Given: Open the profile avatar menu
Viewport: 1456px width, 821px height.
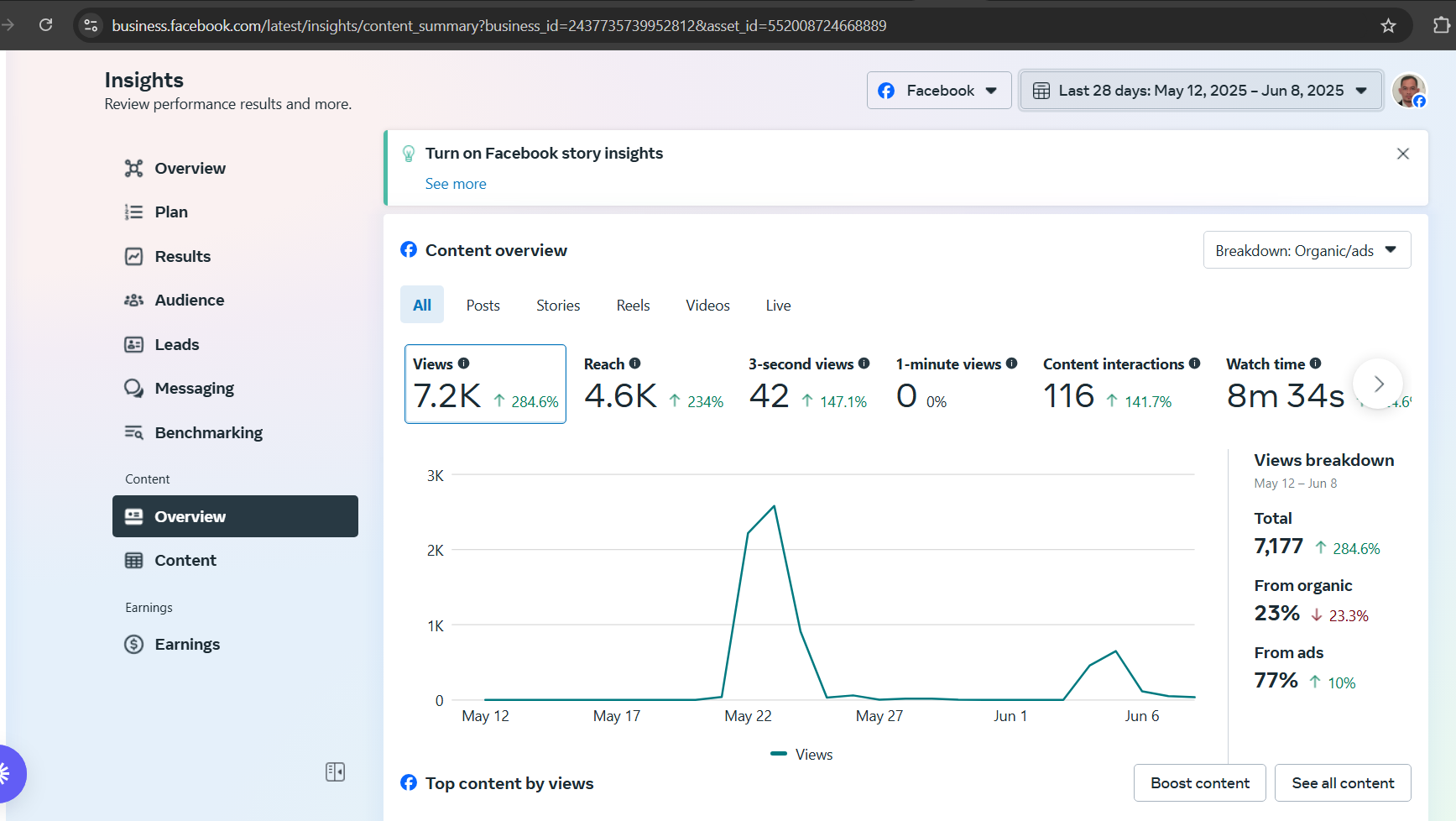Looking at the screenshot, I should (1408, 91).
